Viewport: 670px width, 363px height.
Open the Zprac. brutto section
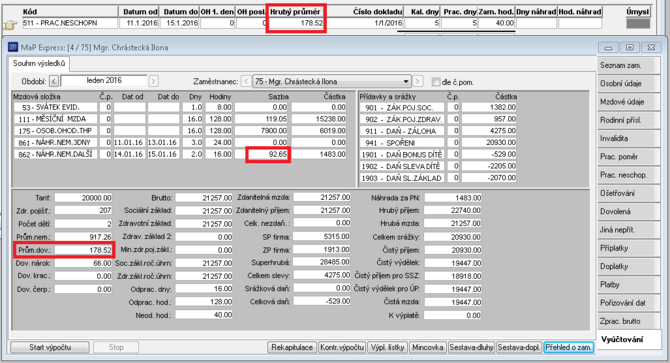[x=628, y=322]
